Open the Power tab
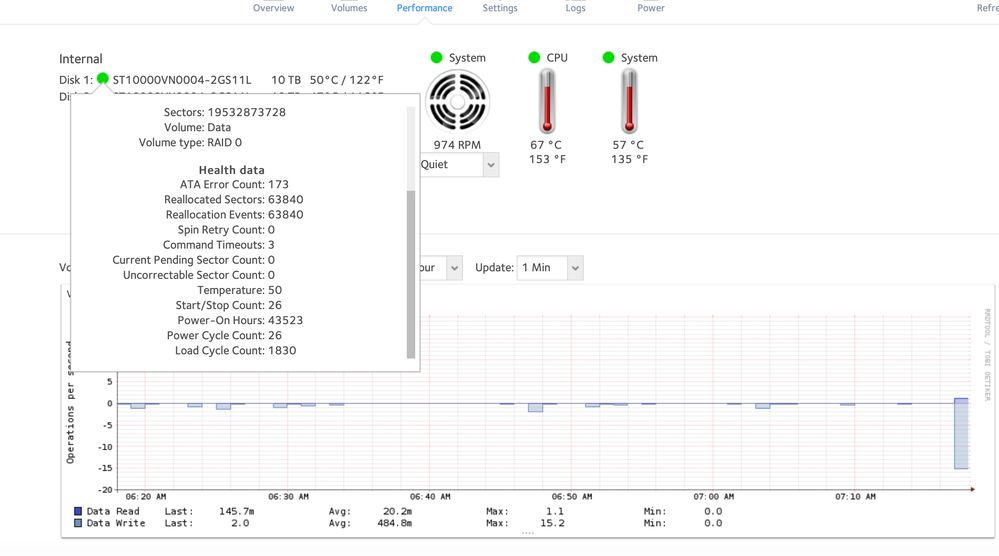The image size is (999, 556). [x=650, y=8]
